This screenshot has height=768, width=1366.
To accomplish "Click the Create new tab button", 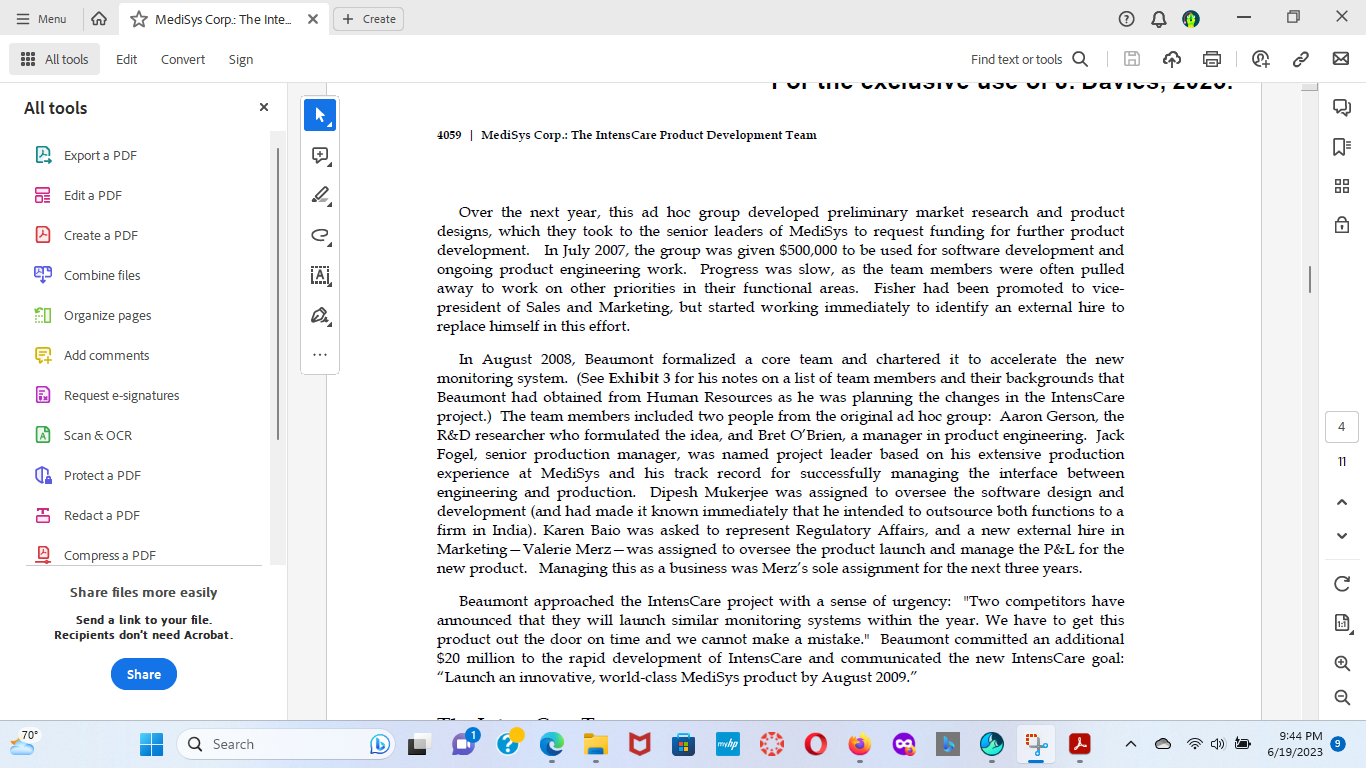I will pyautogui.click(x=369, y=19).
